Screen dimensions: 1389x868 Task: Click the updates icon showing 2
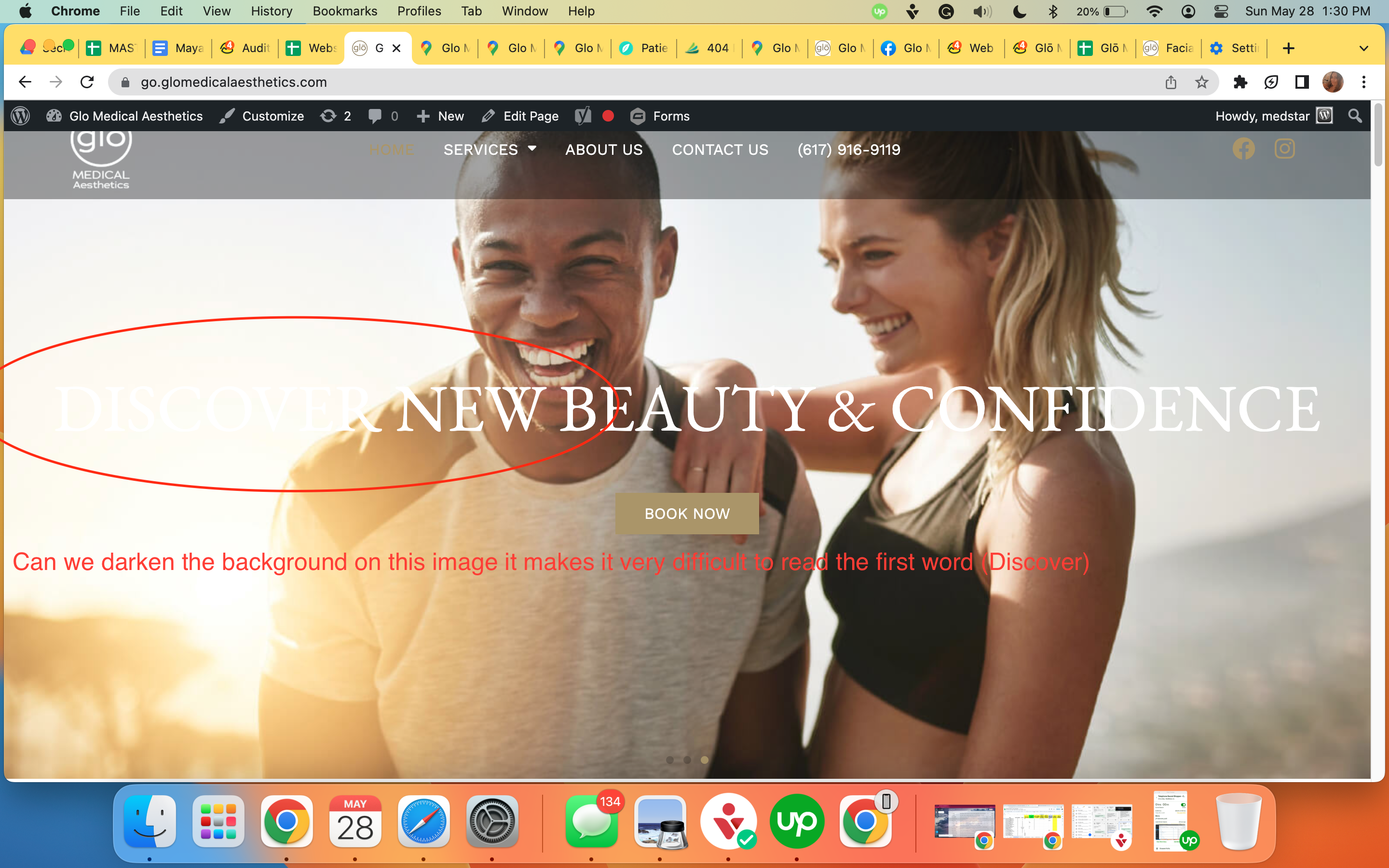click(336, 116)
